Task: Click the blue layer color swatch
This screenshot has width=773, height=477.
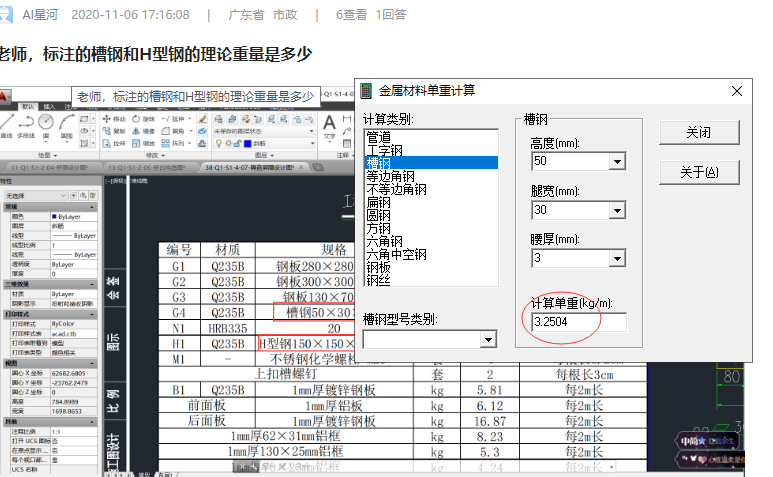Action: tap(248, 143)
